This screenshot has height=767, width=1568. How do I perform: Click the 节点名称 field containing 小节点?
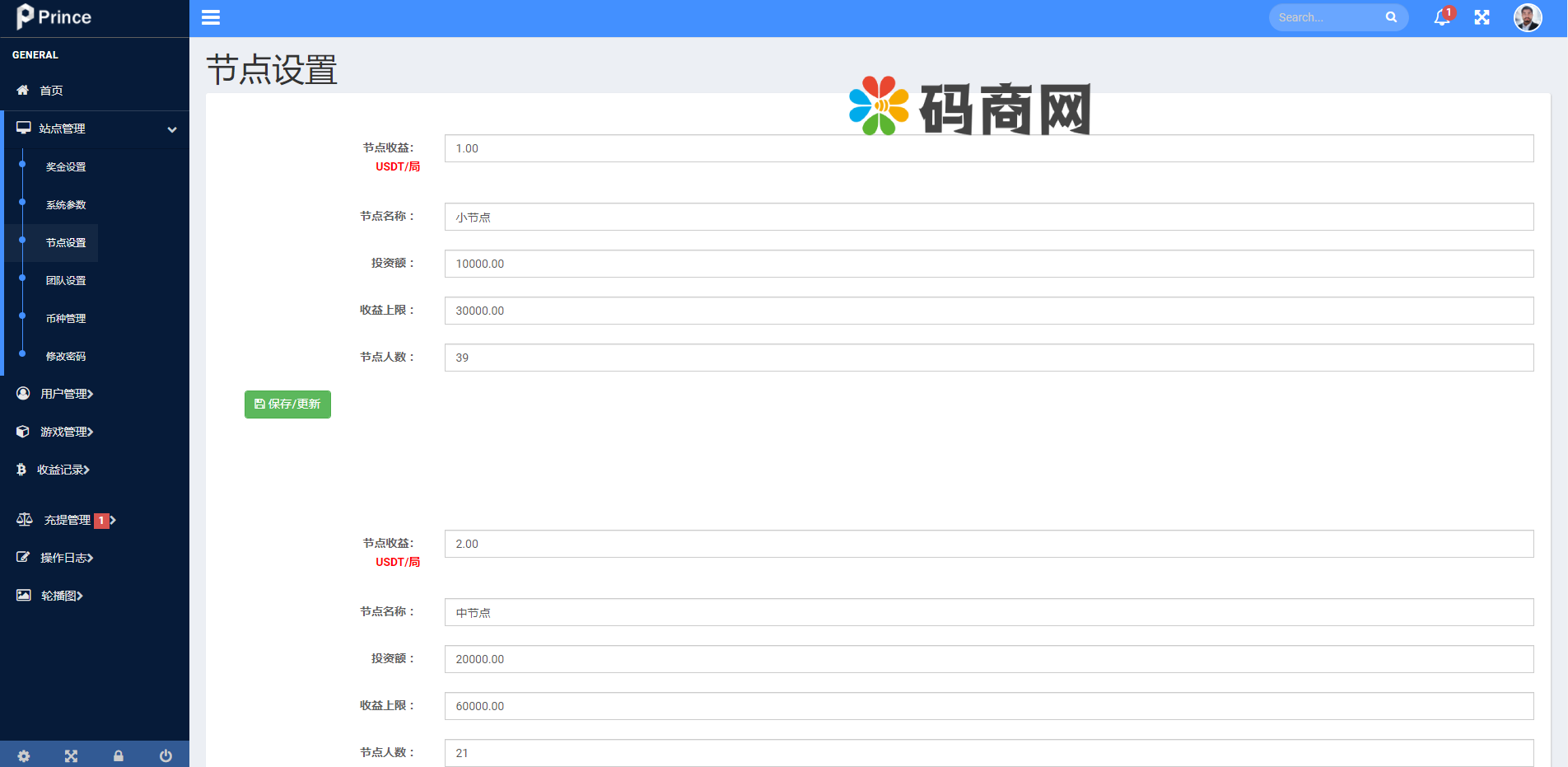click(x=988, y=217)
